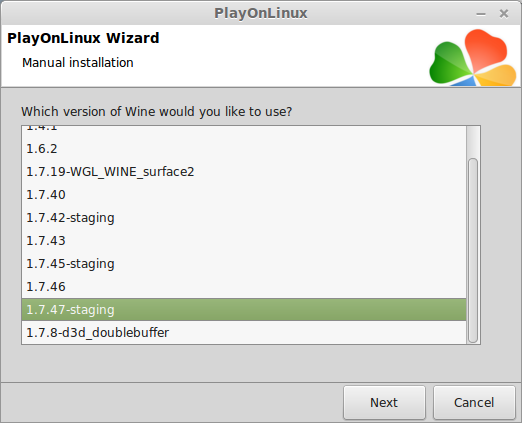Select Wine version 1.7.46
Image resolution: width=522 pixels, height=423 pixels.
pos(244,287)
